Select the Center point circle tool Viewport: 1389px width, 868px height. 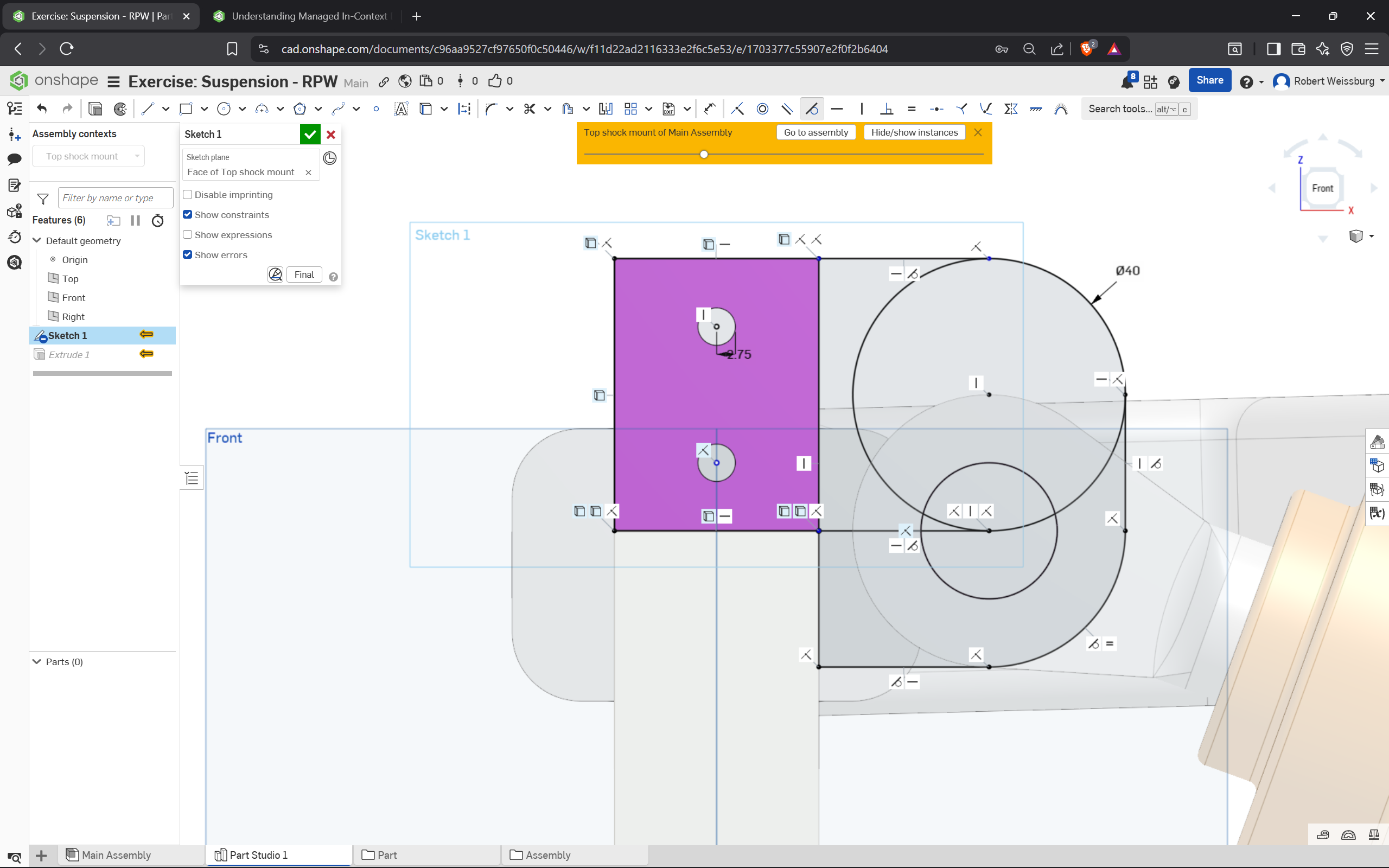(x=224, y=108)
